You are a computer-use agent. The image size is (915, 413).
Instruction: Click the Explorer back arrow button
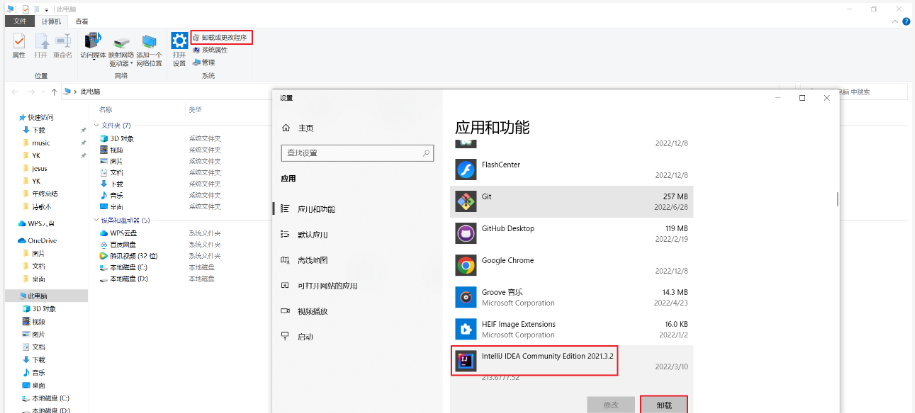15,92
